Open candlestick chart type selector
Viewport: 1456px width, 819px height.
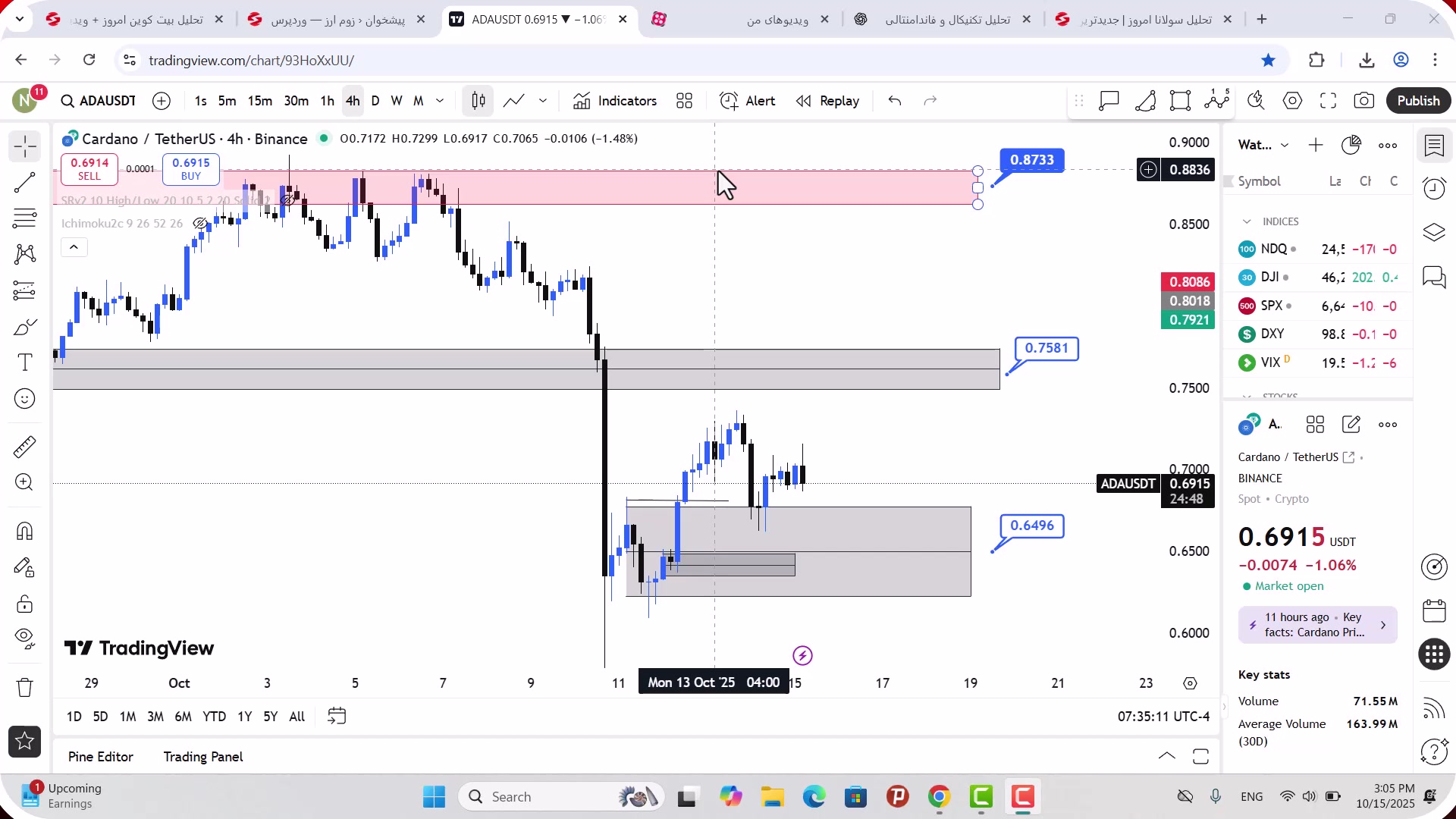478,101
